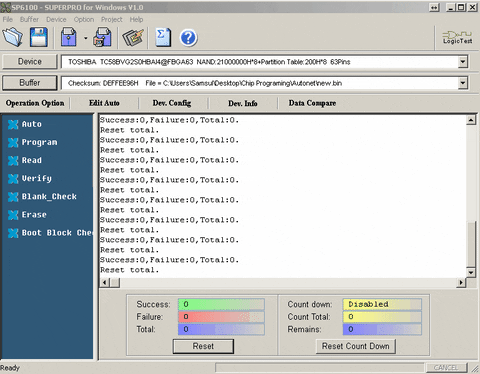Expand the TOSHIBA device dropdown

coord(463,62)
